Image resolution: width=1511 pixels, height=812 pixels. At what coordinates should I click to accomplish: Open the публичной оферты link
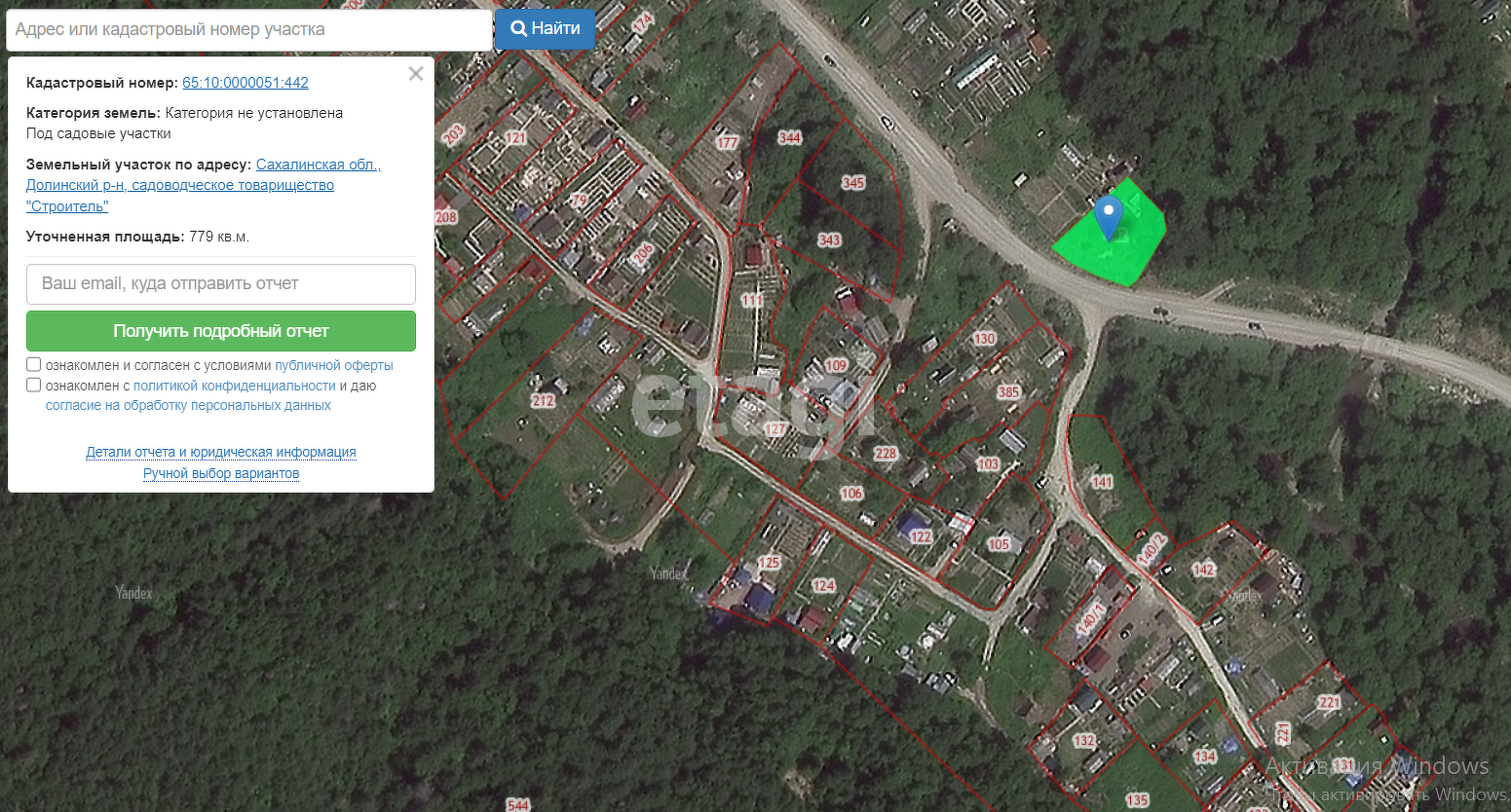tap(333, 365)
